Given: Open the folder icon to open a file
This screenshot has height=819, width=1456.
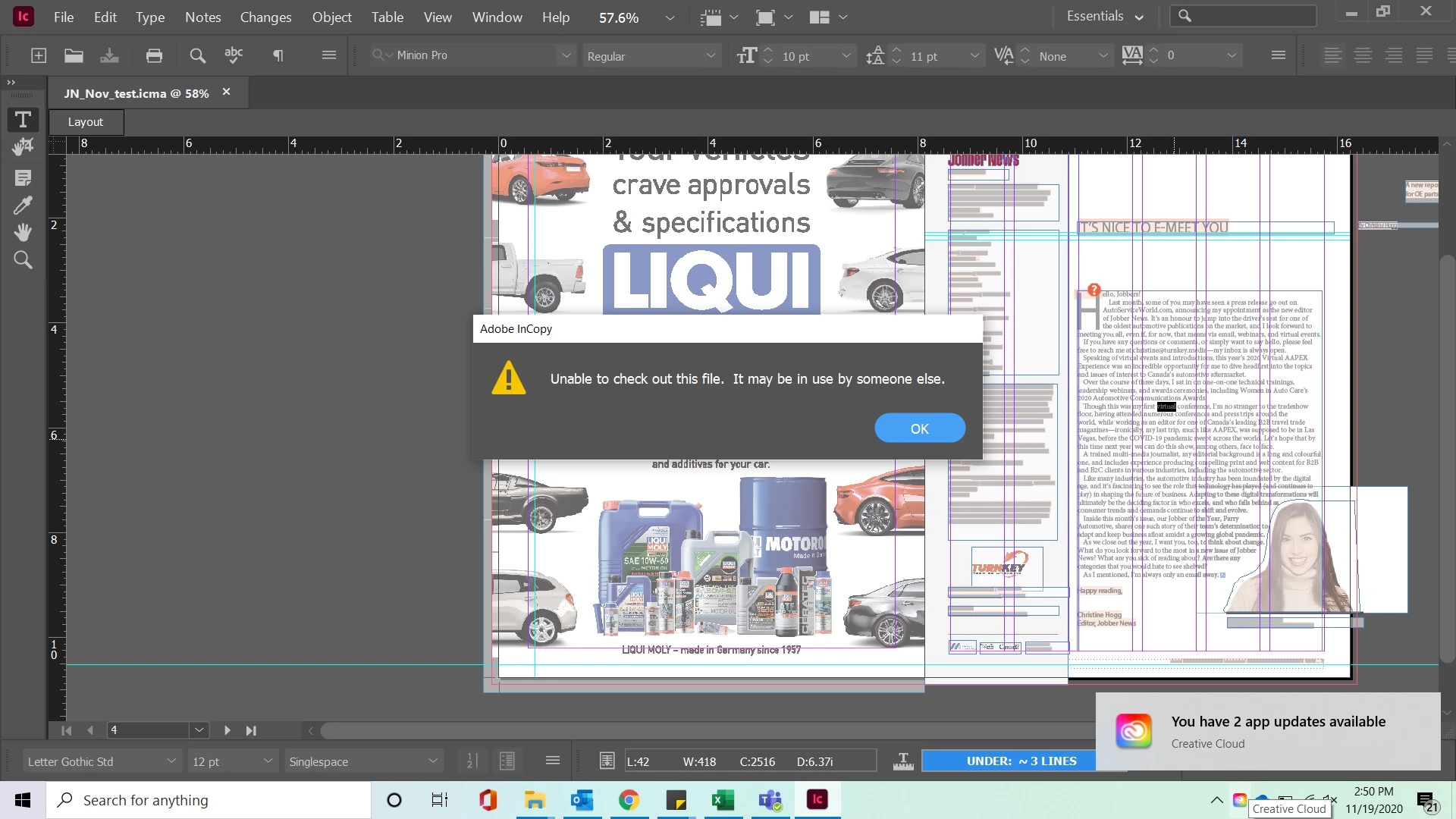Looking at the screenshot, I should 74,55.
